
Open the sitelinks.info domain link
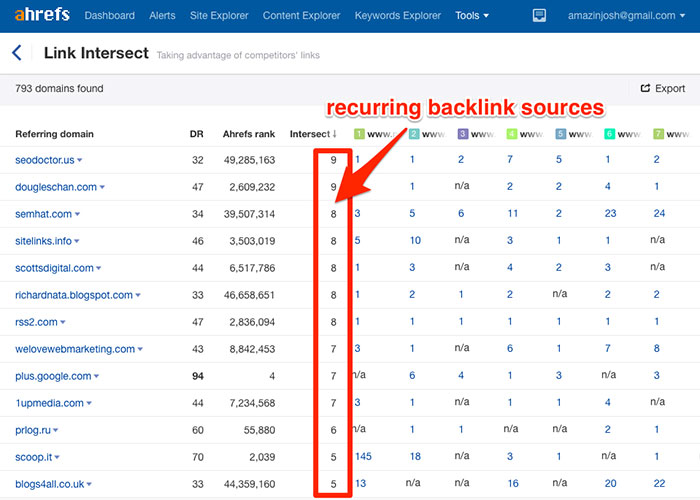tap(43, 241)
